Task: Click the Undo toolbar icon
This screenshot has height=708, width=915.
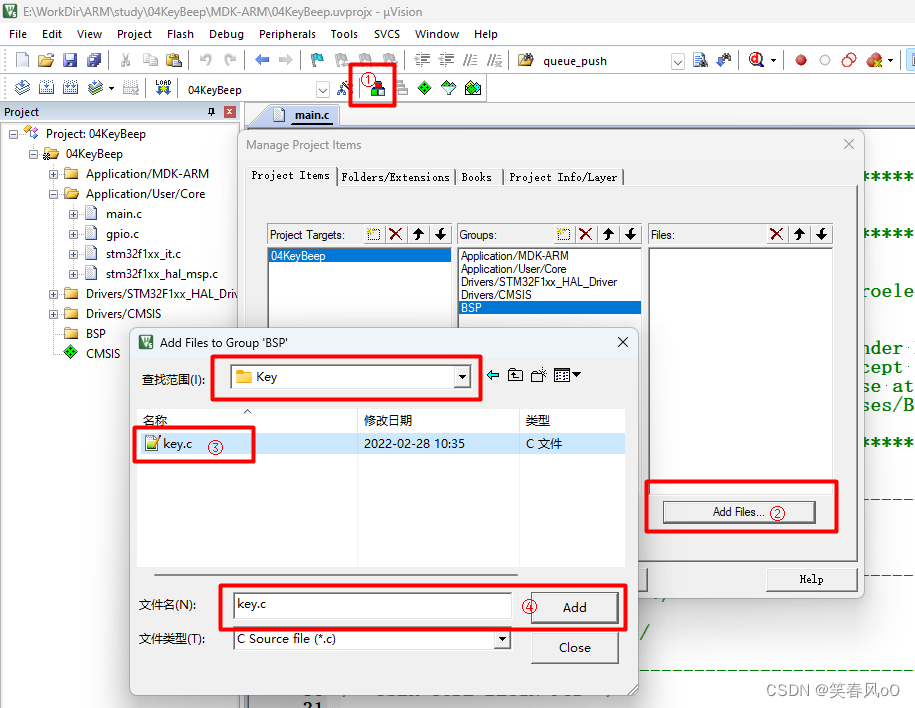Action: (x=205, y=60)
